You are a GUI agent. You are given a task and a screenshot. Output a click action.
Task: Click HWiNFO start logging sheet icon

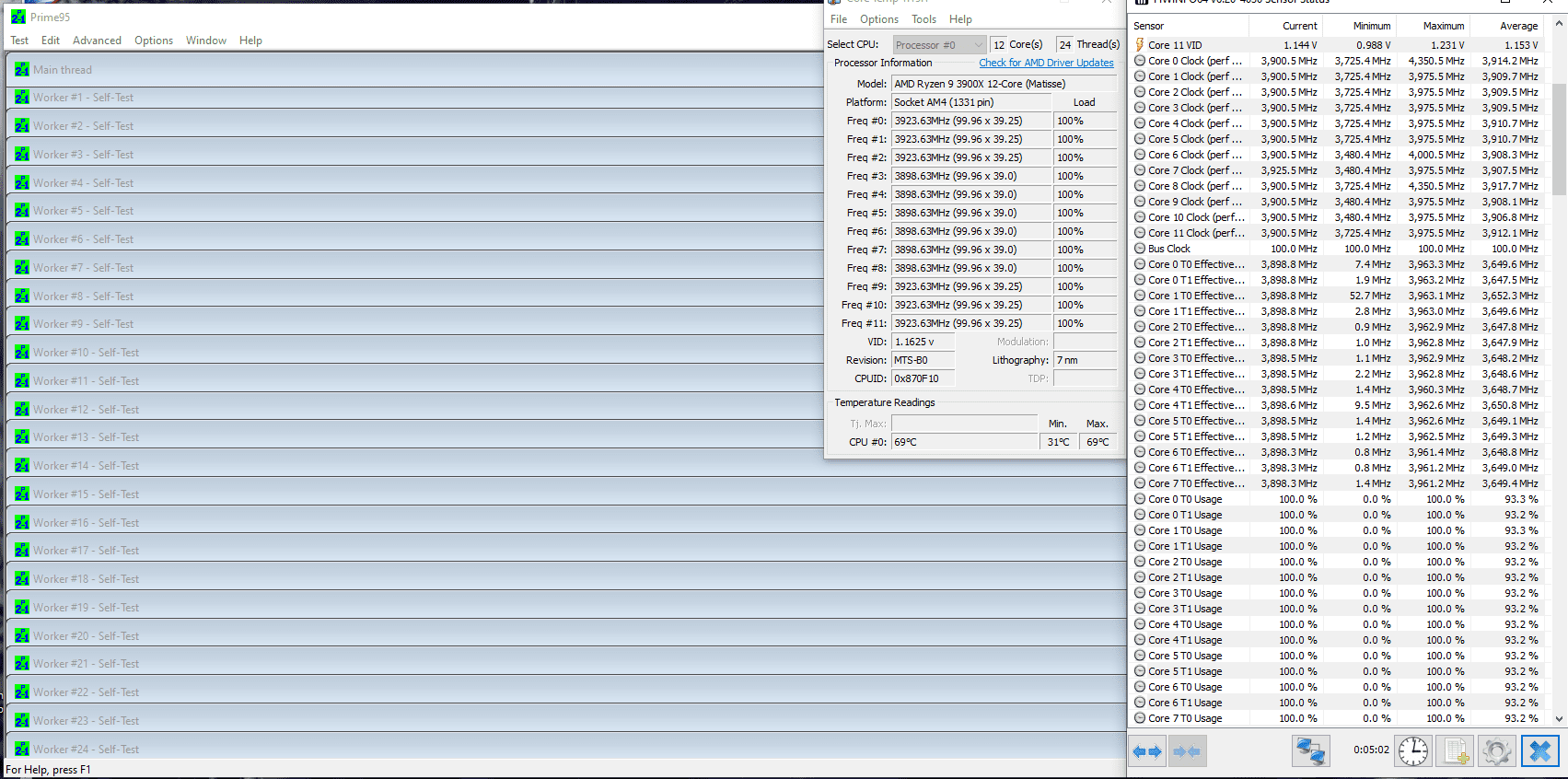(1456, 751)
